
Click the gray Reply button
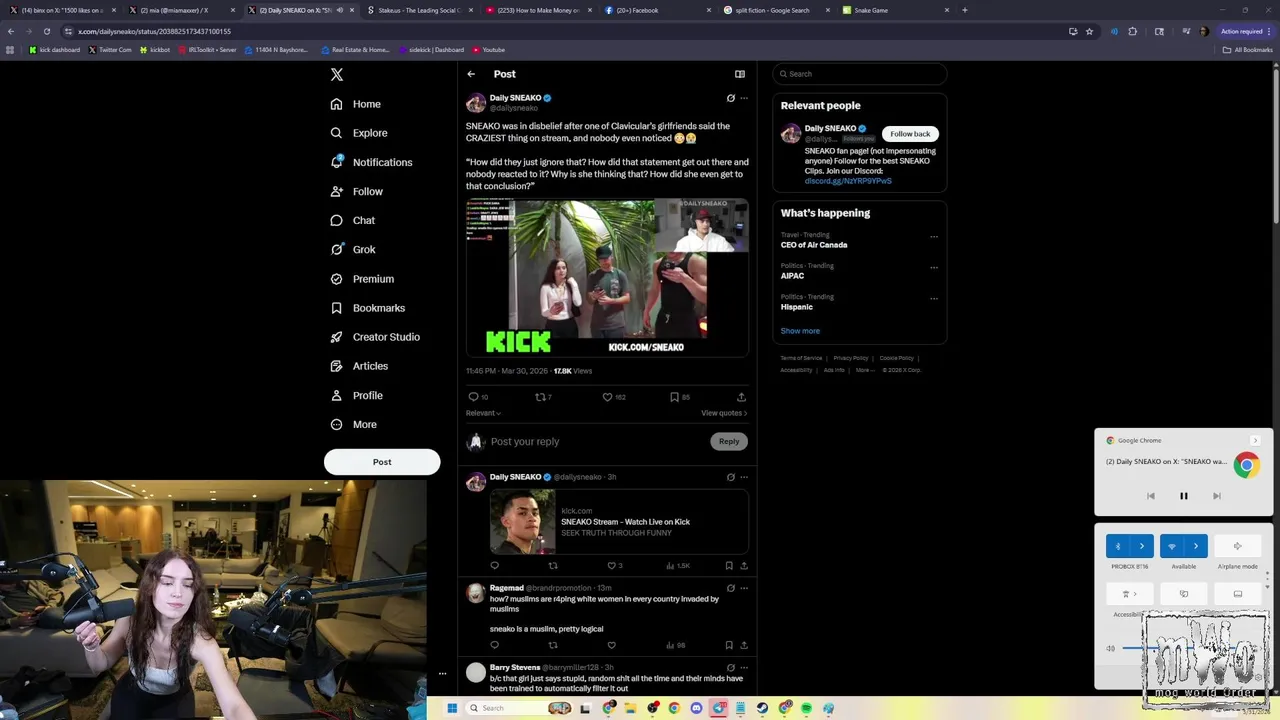(729, 441)
